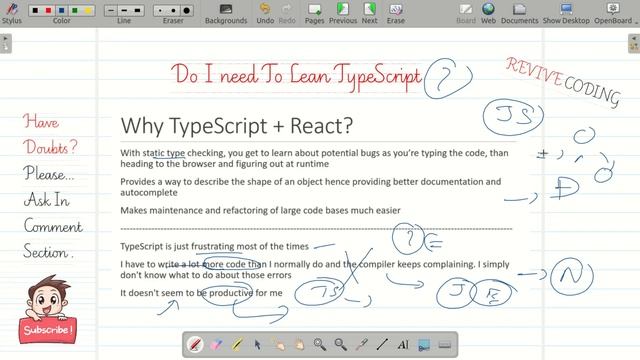Click 'Makes maintenance and refactoring' line
The height and width of the screenshot is (360, 640).
(x=260, y=211)
